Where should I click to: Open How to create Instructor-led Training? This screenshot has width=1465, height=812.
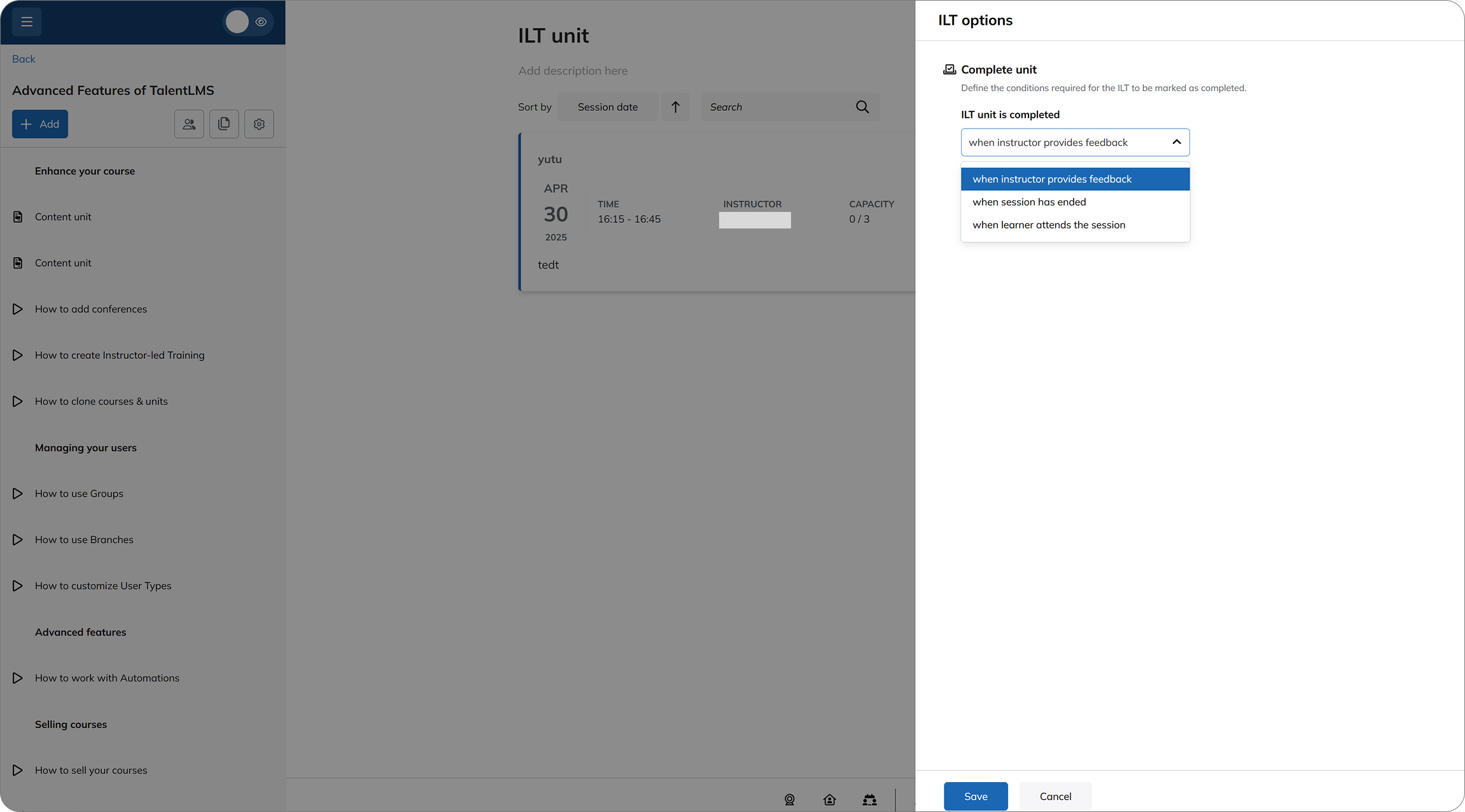click(120, 355)
